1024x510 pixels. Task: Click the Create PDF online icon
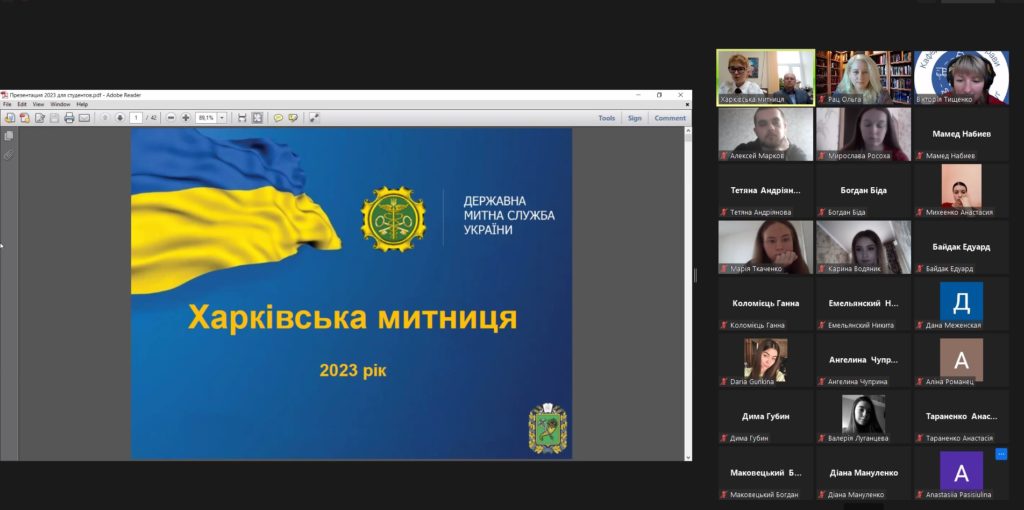25,118
